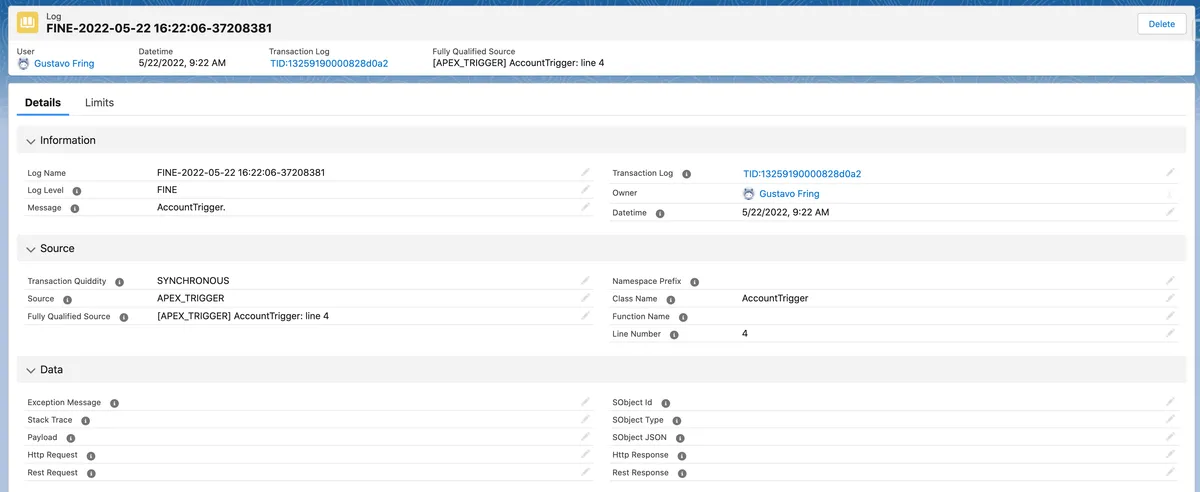Edit the Function Name pencil icon
This screenshot has height=492, width=1200.
point(1170,316)
